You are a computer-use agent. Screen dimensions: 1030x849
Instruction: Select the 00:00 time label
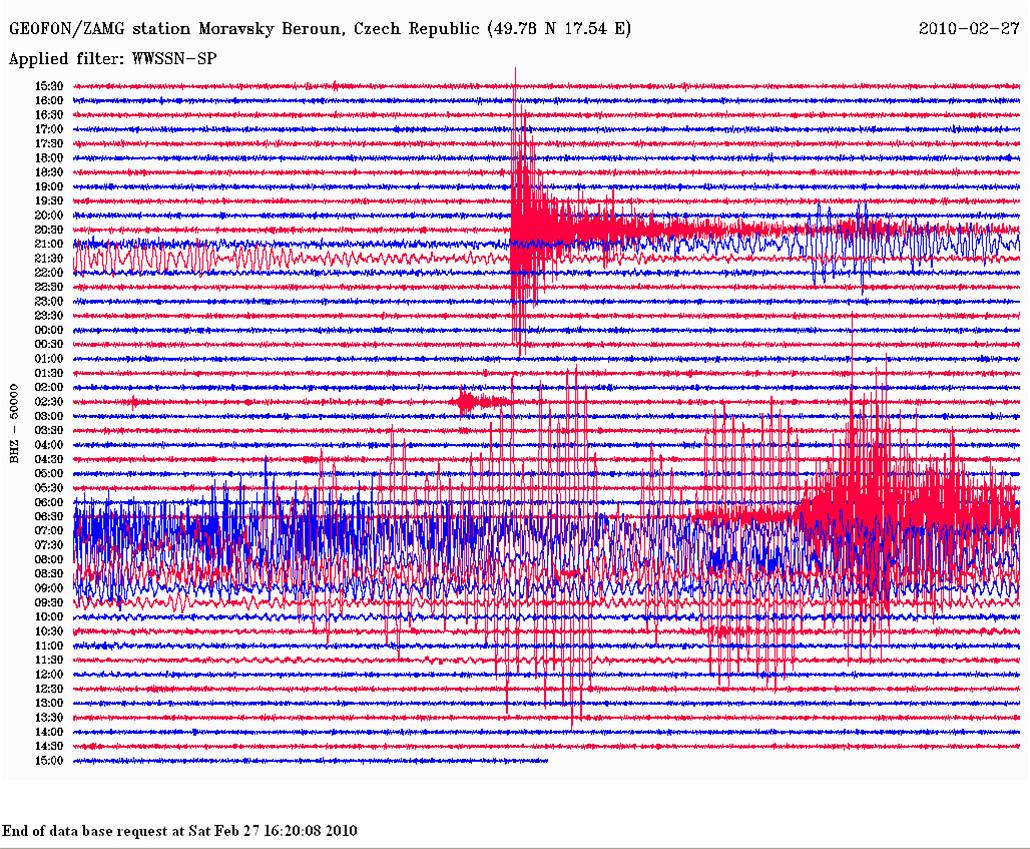point(50,330)
